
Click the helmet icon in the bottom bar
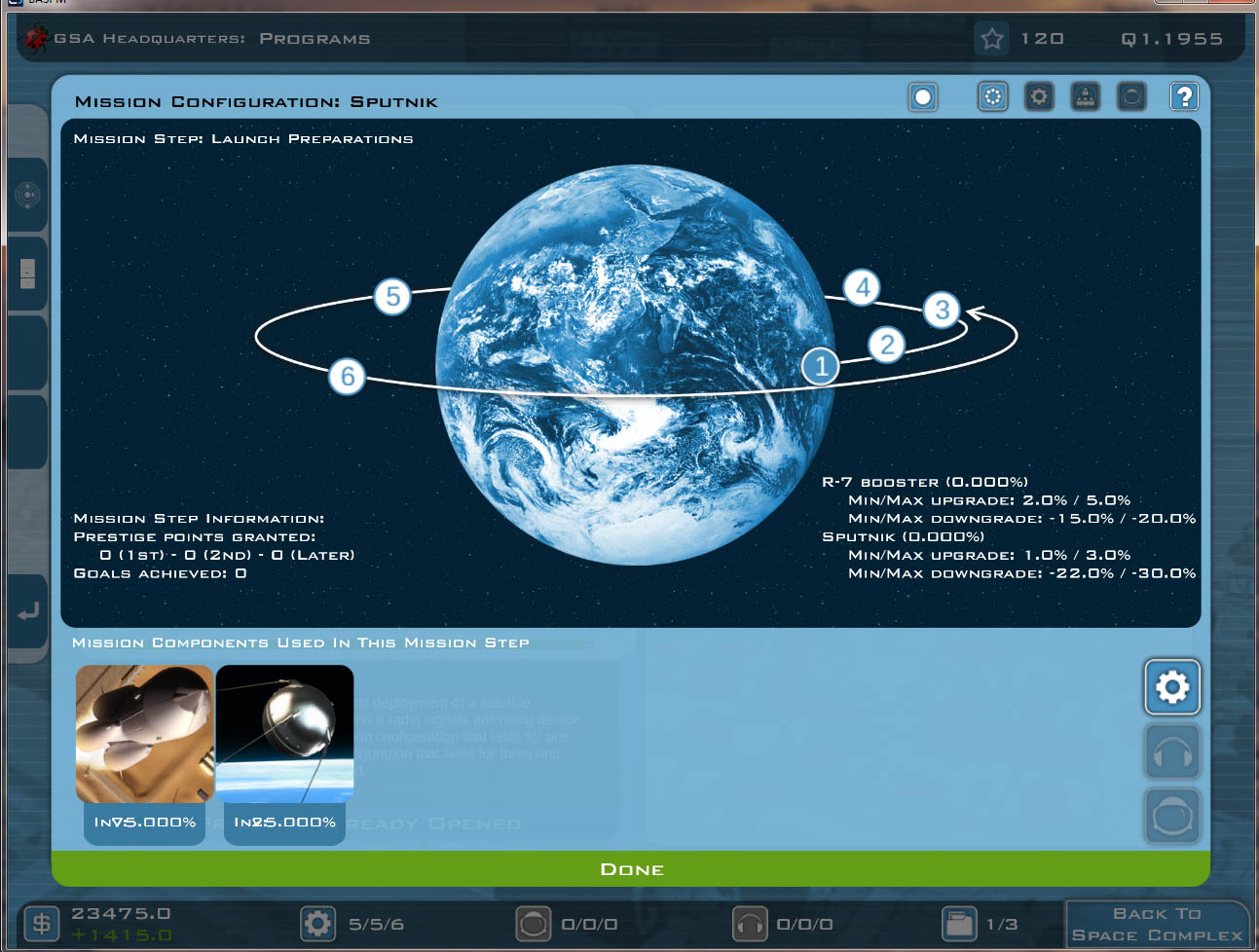[x=533, y=923]
